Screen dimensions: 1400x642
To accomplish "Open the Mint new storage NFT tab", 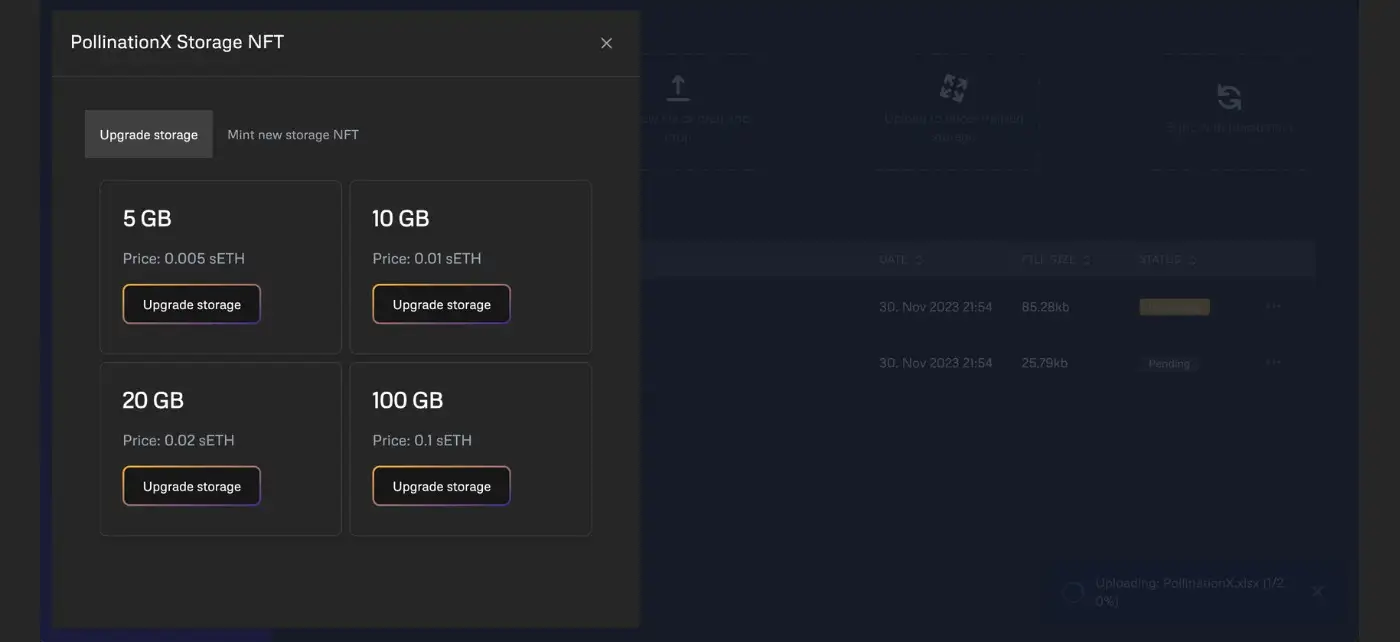I will click(x=293, y=134).
